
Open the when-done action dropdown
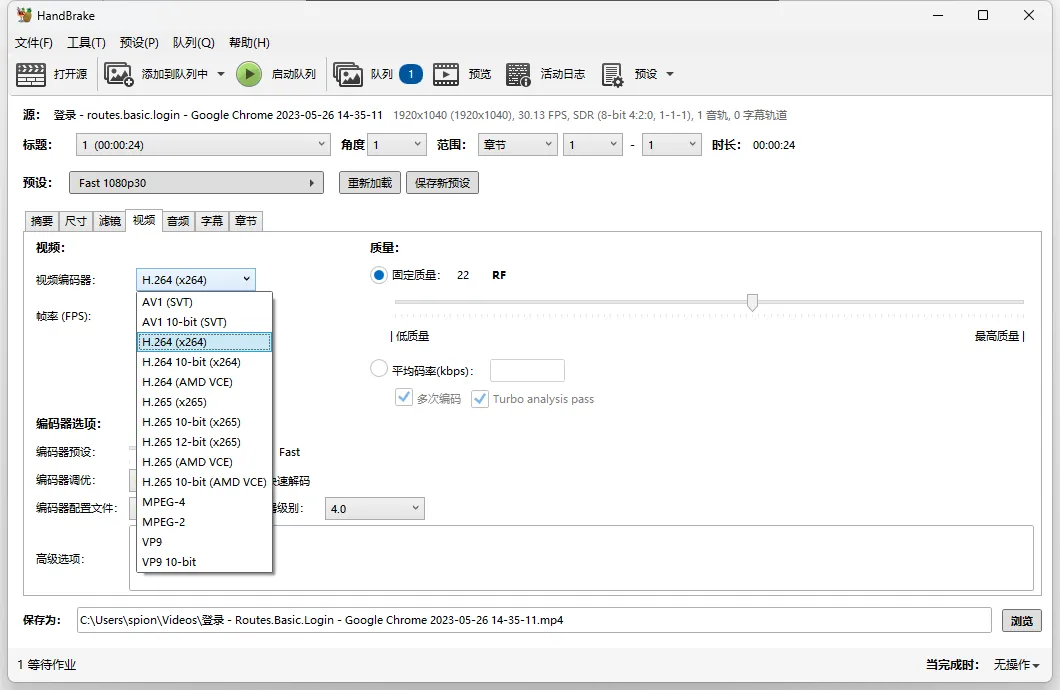[x=1016, y=665]
